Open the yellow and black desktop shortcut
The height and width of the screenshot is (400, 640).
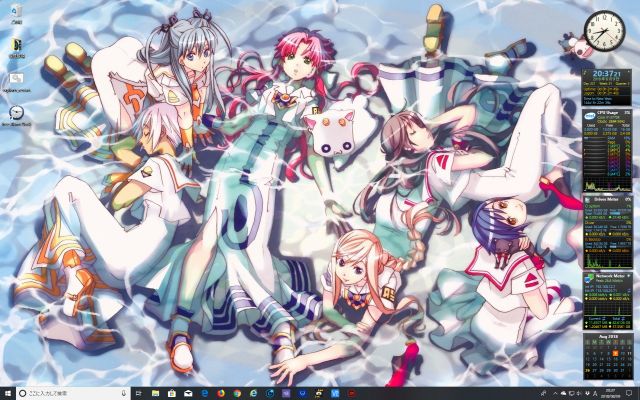[x=17, y=48]
